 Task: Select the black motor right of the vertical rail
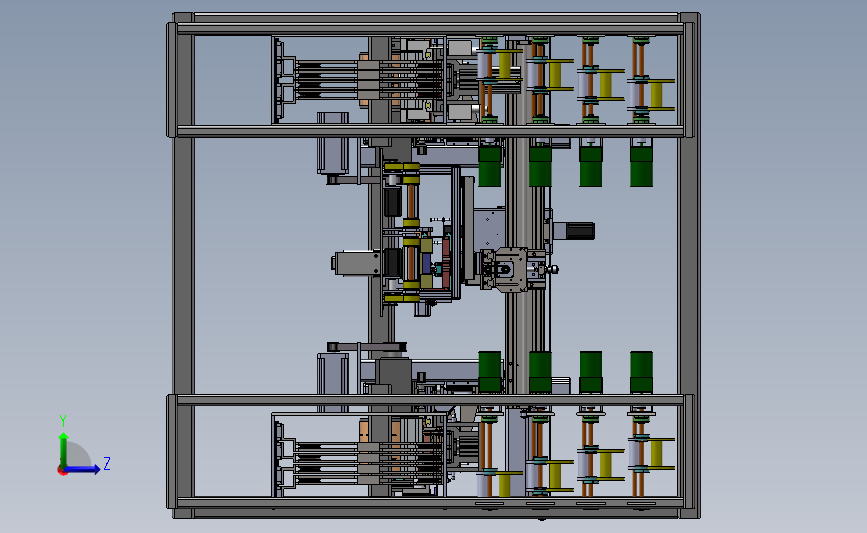[x=579, y=231]
